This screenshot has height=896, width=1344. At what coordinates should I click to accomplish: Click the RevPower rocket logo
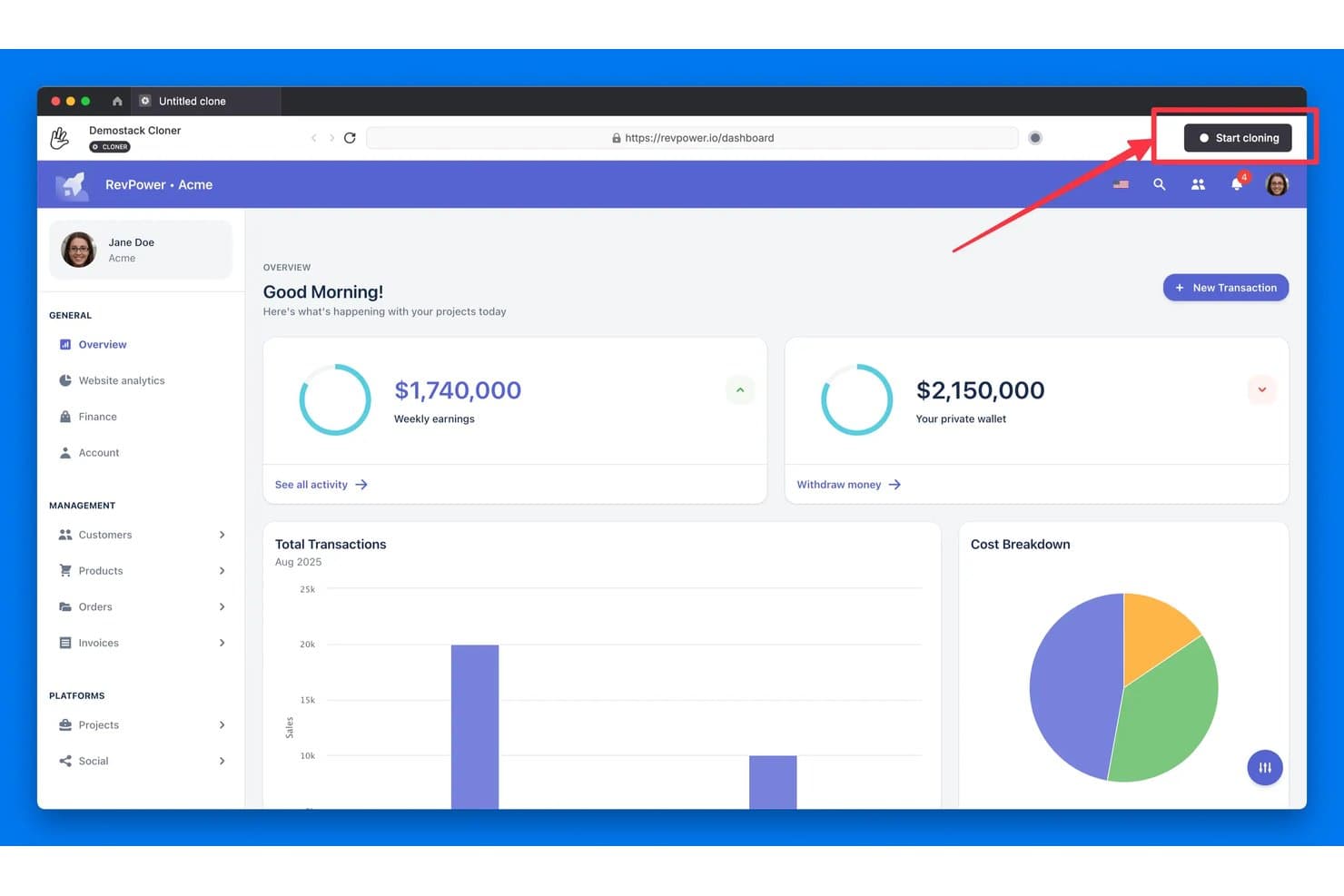[72, 185]
